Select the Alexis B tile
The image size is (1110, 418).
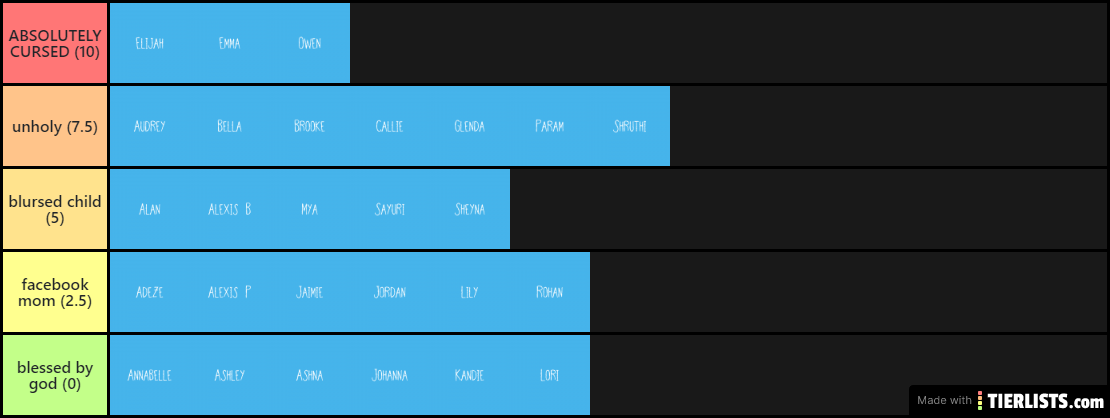click(x=230, y=209)
